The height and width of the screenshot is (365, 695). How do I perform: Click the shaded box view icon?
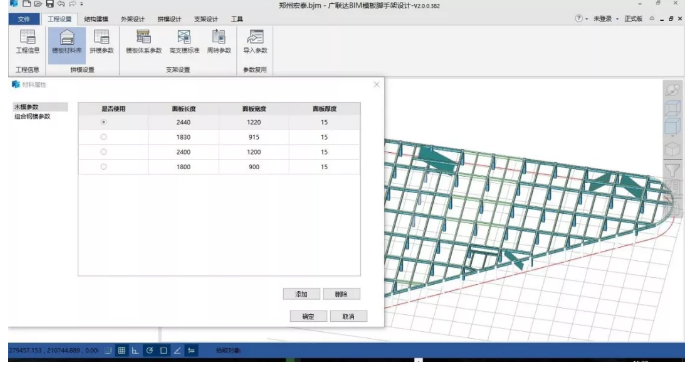(x=672, y=127)
